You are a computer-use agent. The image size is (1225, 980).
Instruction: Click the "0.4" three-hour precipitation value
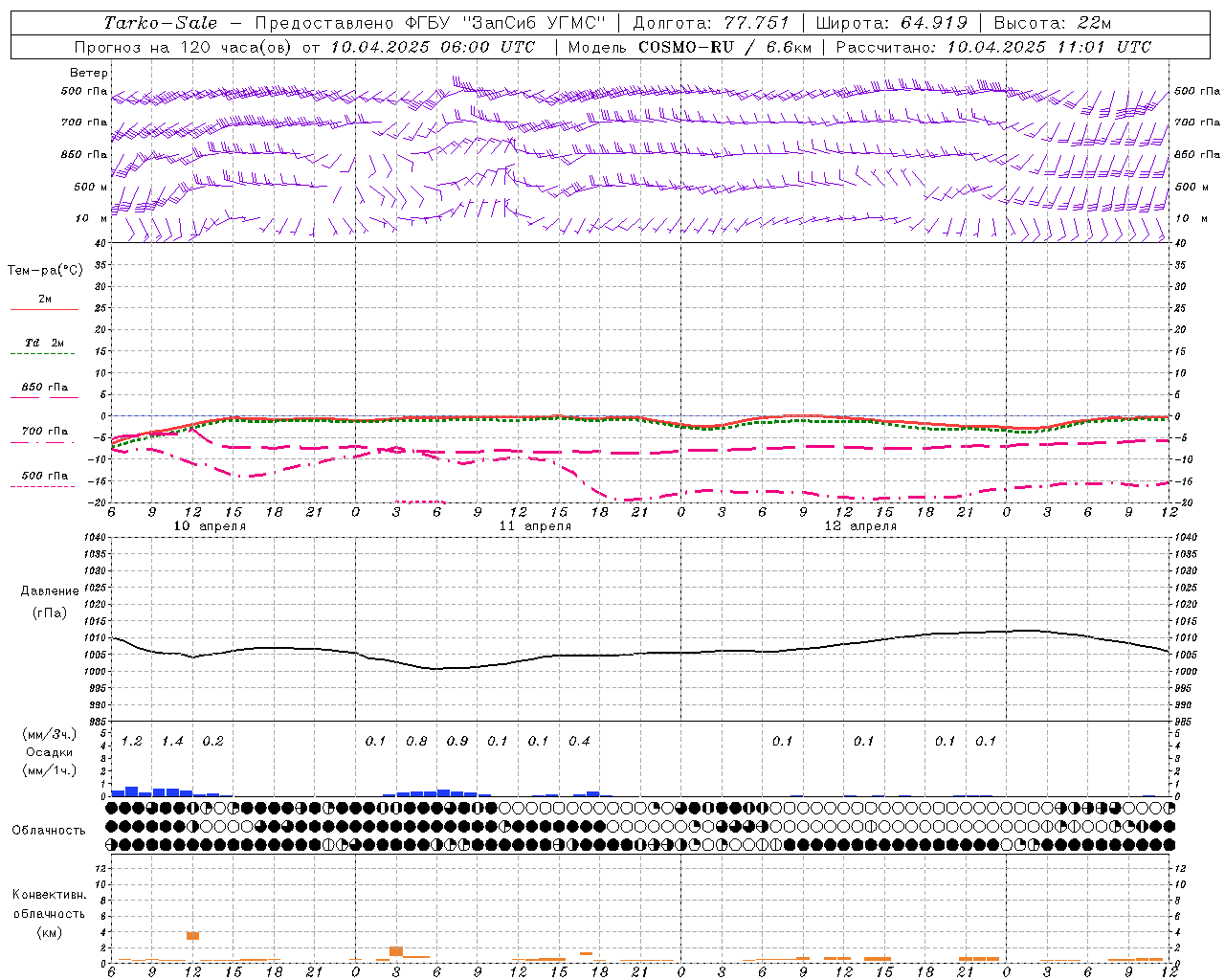[579, 742]
